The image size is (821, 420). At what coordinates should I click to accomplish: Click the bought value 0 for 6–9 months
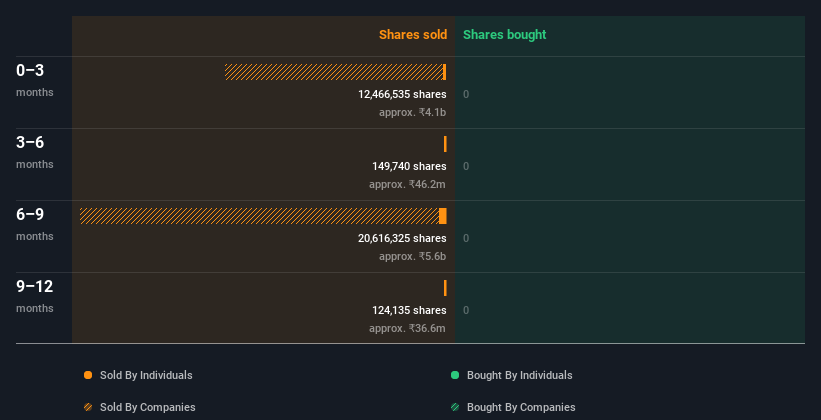[x=466, y=238]
